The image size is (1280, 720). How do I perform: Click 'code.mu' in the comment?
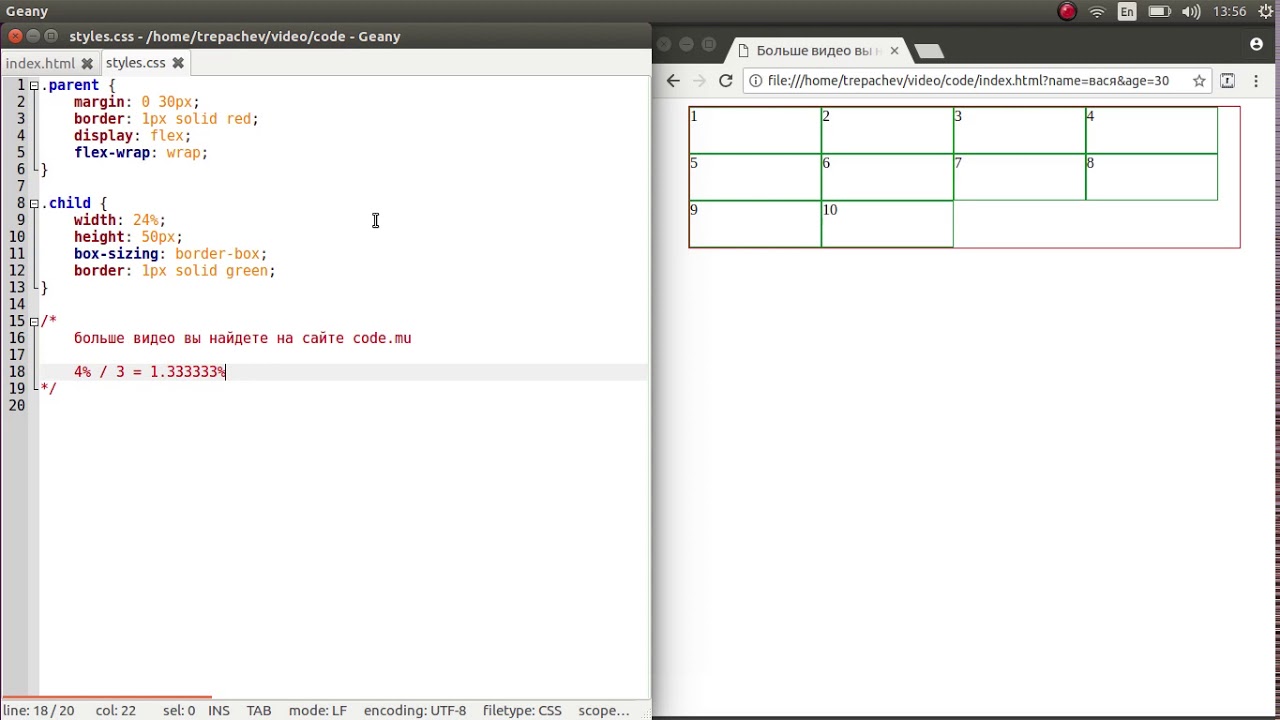(x=382, y=338)
